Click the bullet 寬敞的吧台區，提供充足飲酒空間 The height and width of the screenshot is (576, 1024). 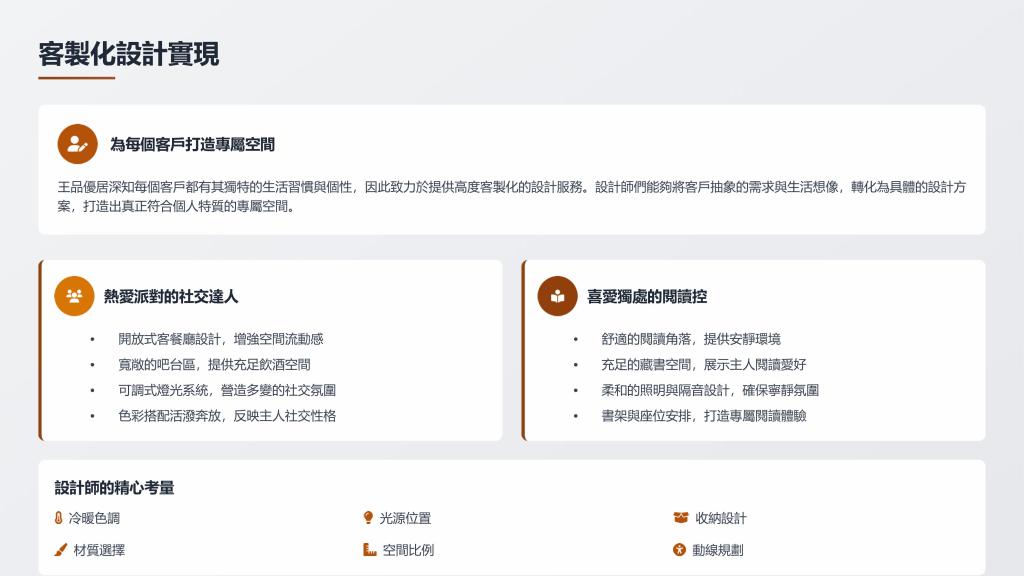pyautogui.click(x=214, y=365)
